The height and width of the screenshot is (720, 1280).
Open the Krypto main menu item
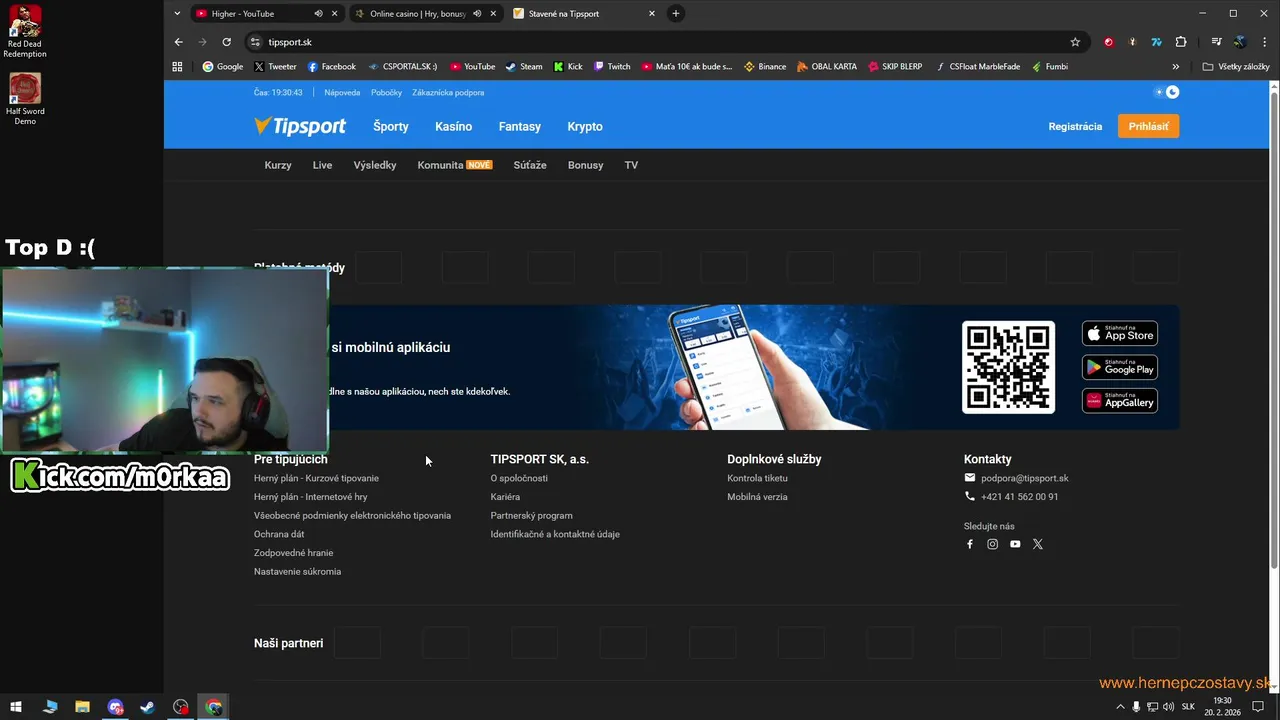[x=585, y=127]
